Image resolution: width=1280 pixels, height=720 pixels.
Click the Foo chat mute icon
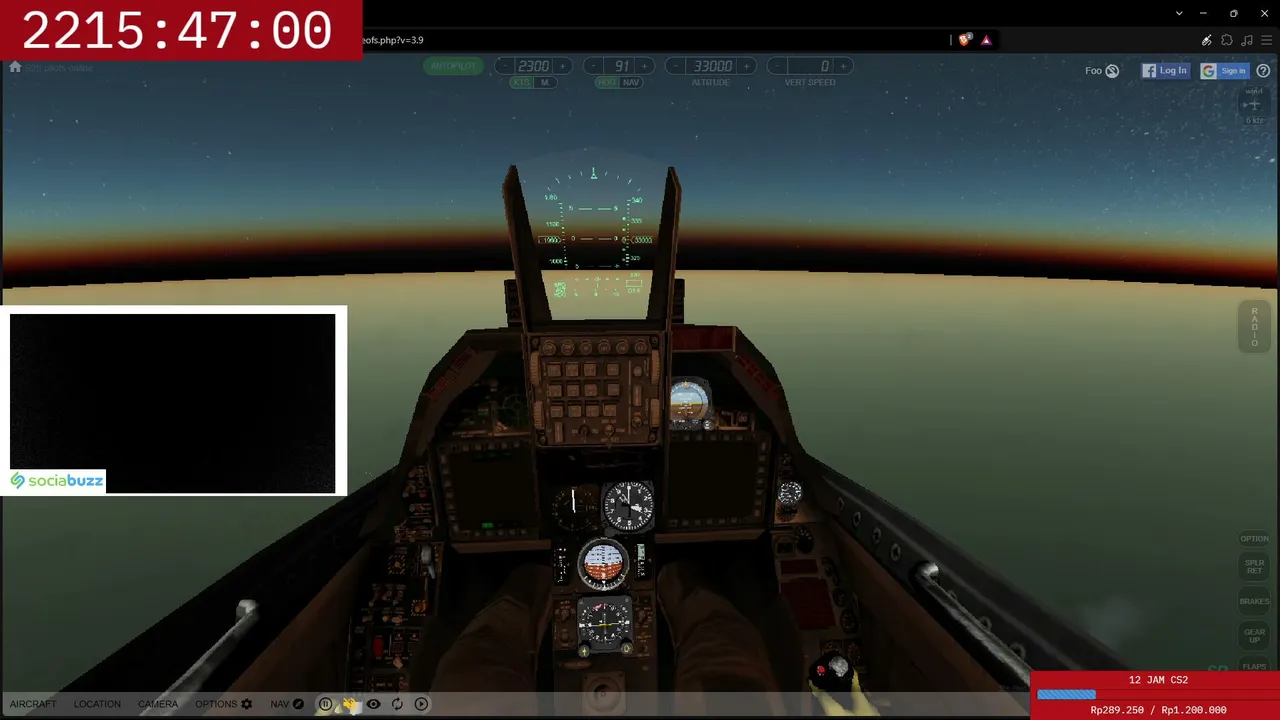click(1112, 71)
